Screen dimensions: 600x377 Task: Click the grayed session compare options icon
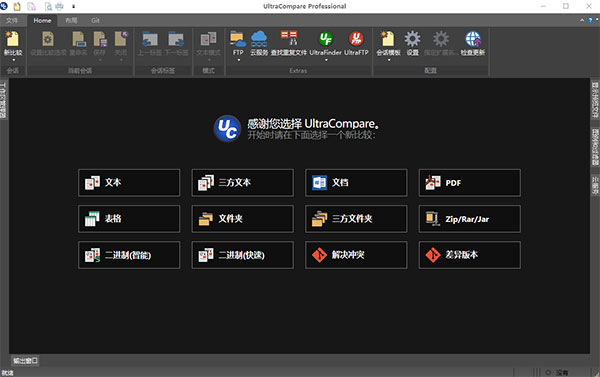click(48, 39)
